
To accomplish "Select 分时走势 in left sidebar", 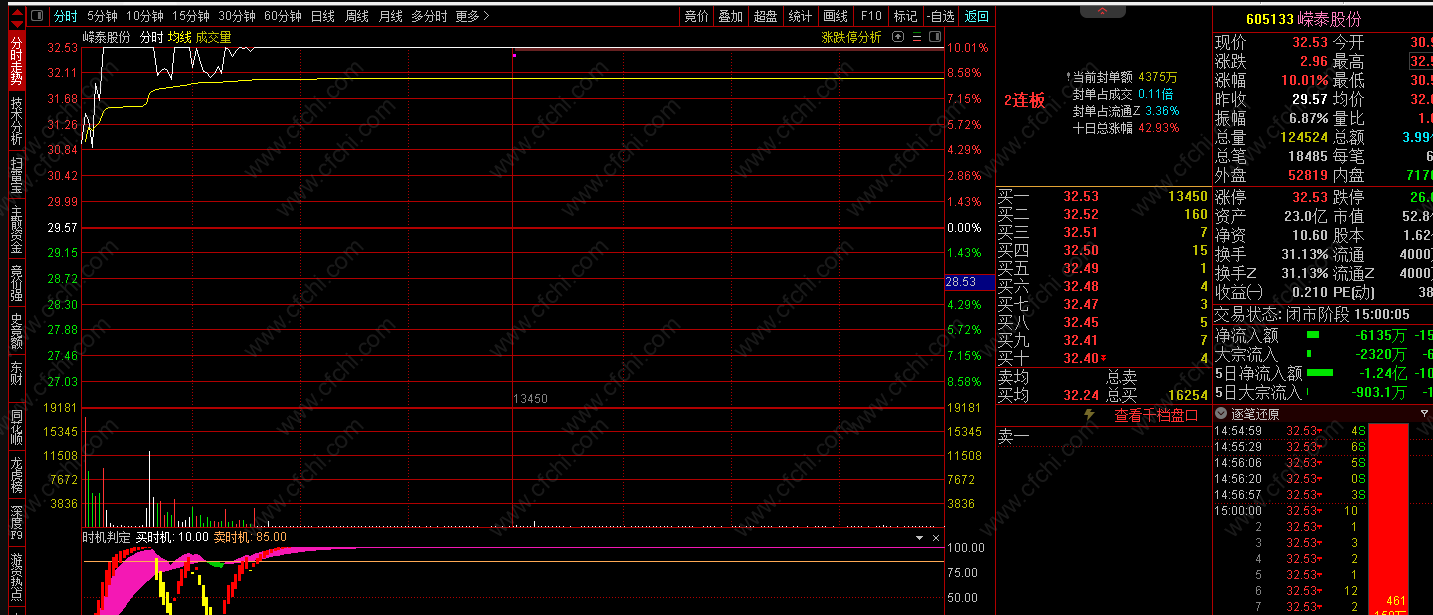I will (16, 62).
